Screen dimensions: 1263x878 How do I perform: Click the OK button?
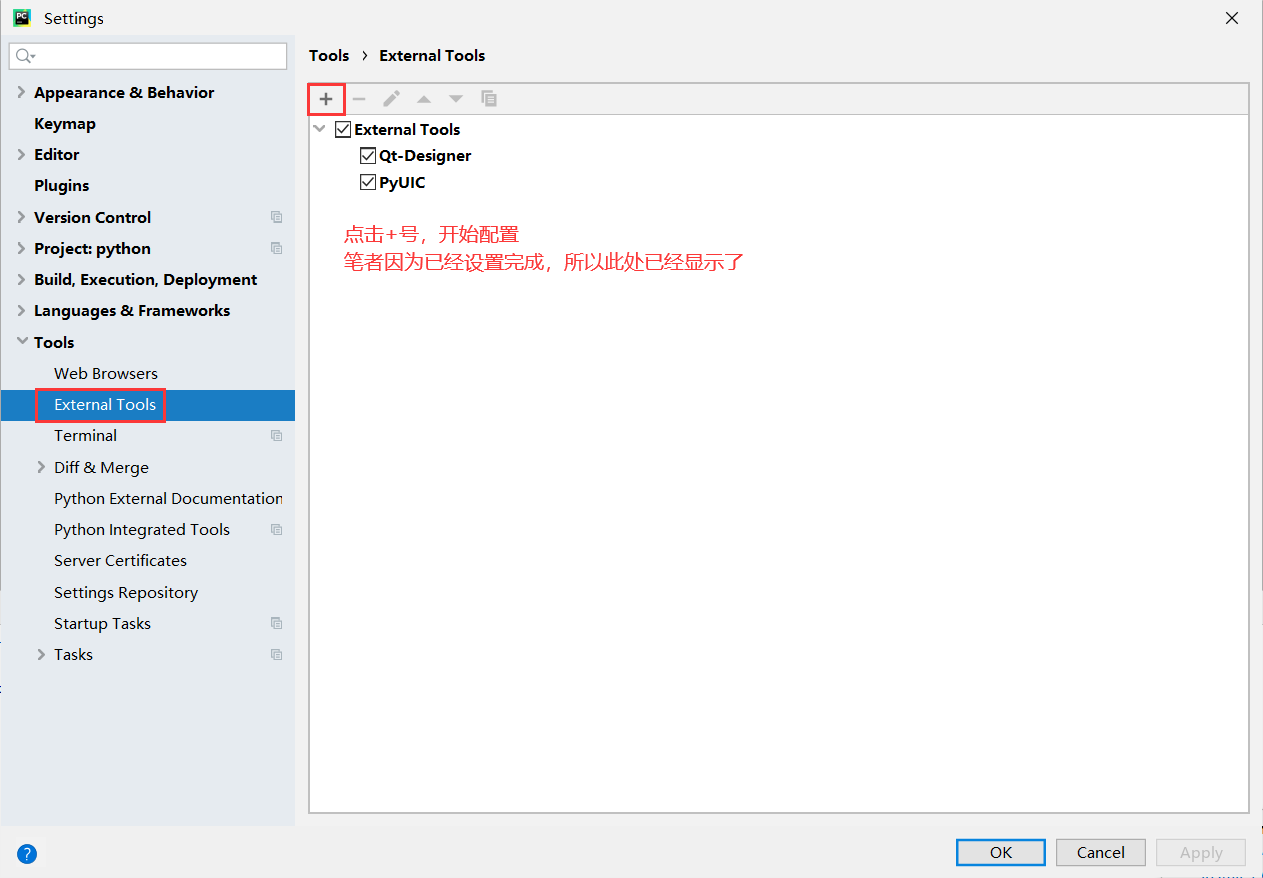[x=1001, y=852]
